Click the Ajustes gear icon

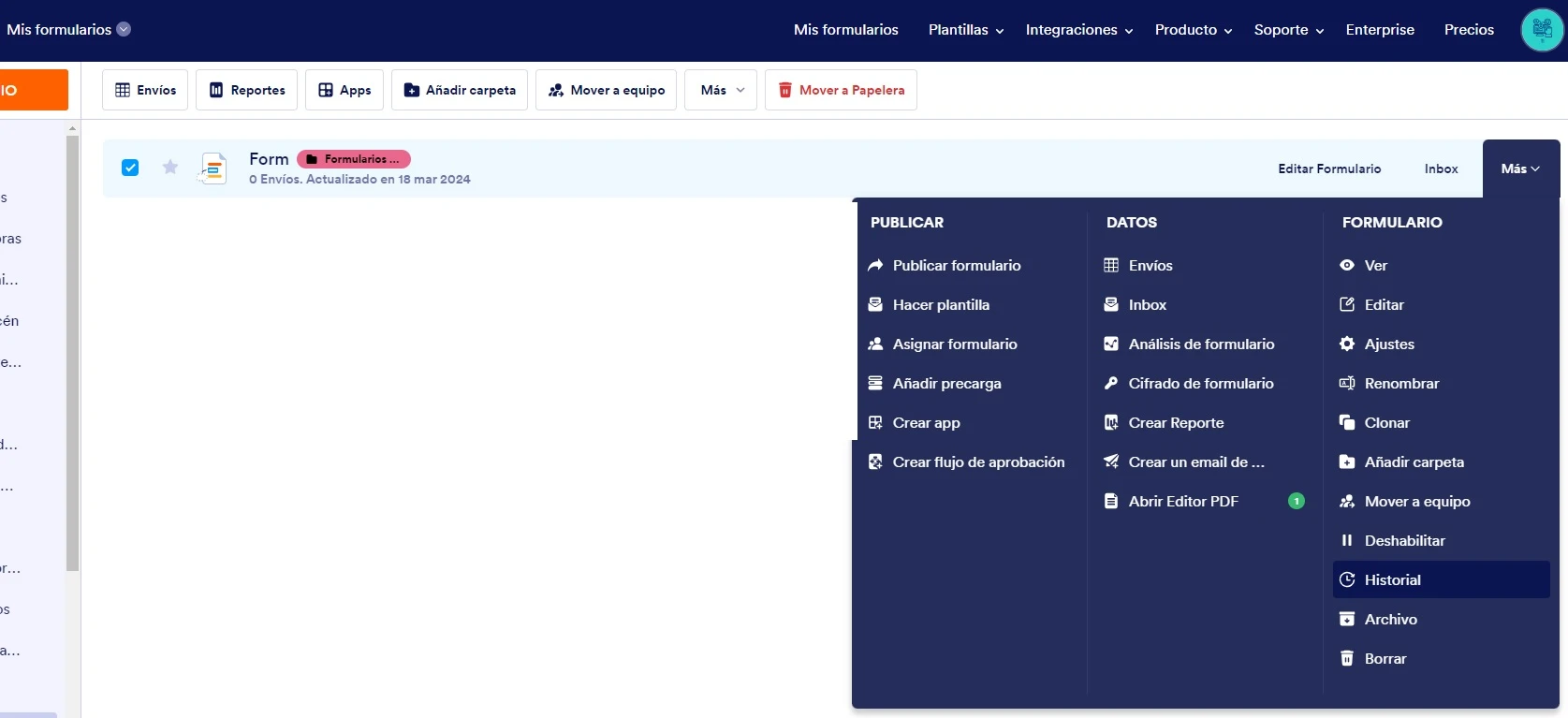tap(1347, 344)
